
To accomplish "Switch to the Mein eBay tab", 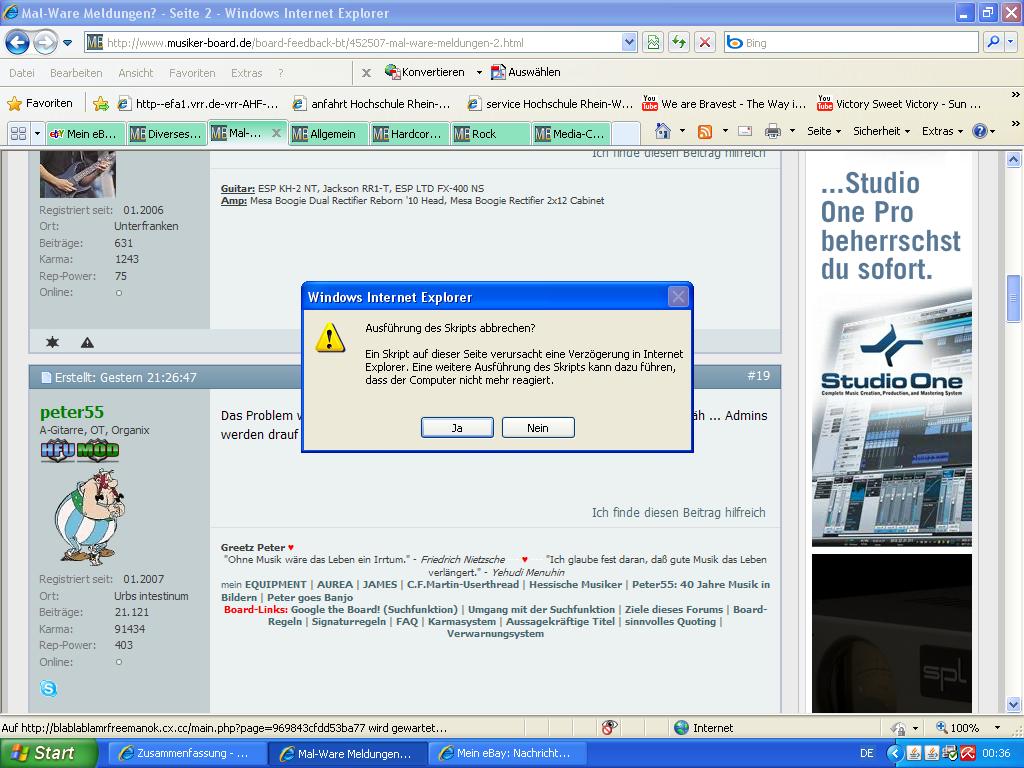I will [x=85, y=134].
